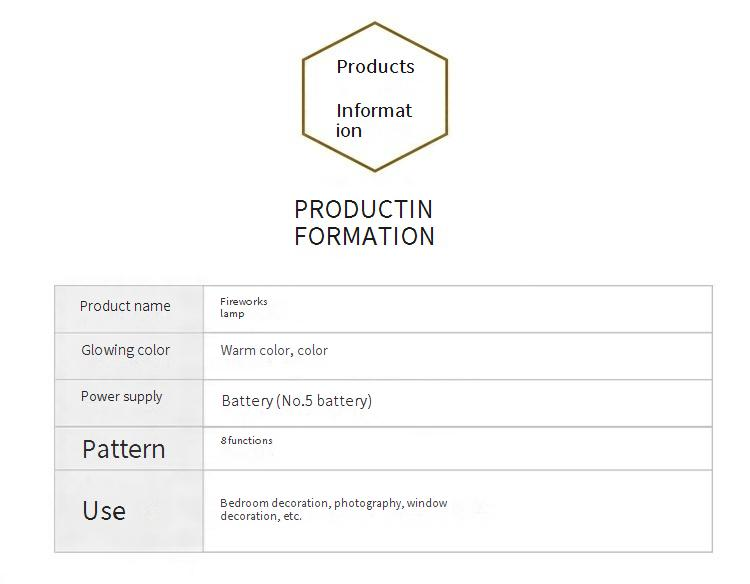Click the Fireworks lamp value

pyautogui.click(x=244, y=307)
